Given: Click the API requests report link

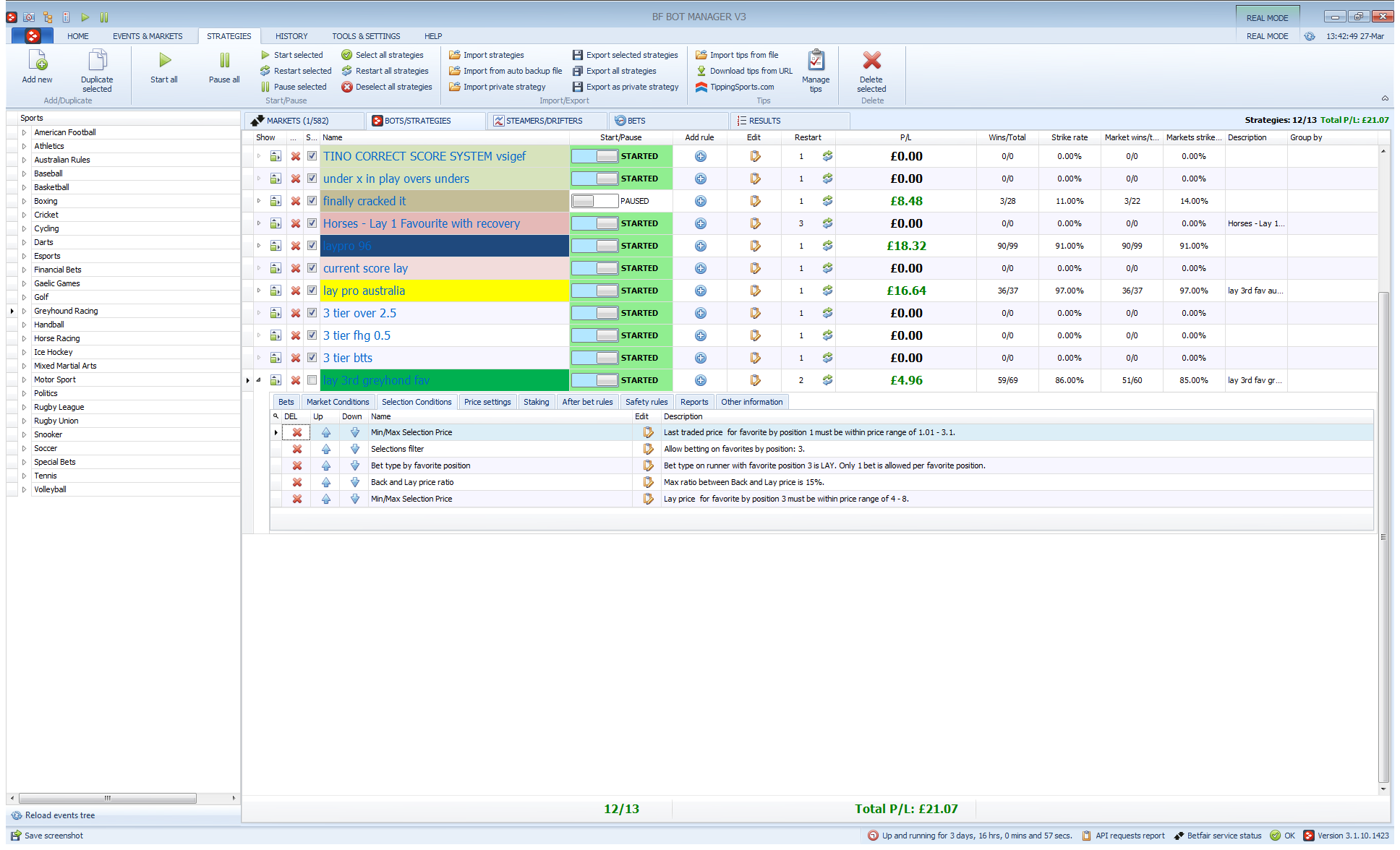Looking at the screenshot, I should pyautogui.click(x=1124, y=836).
